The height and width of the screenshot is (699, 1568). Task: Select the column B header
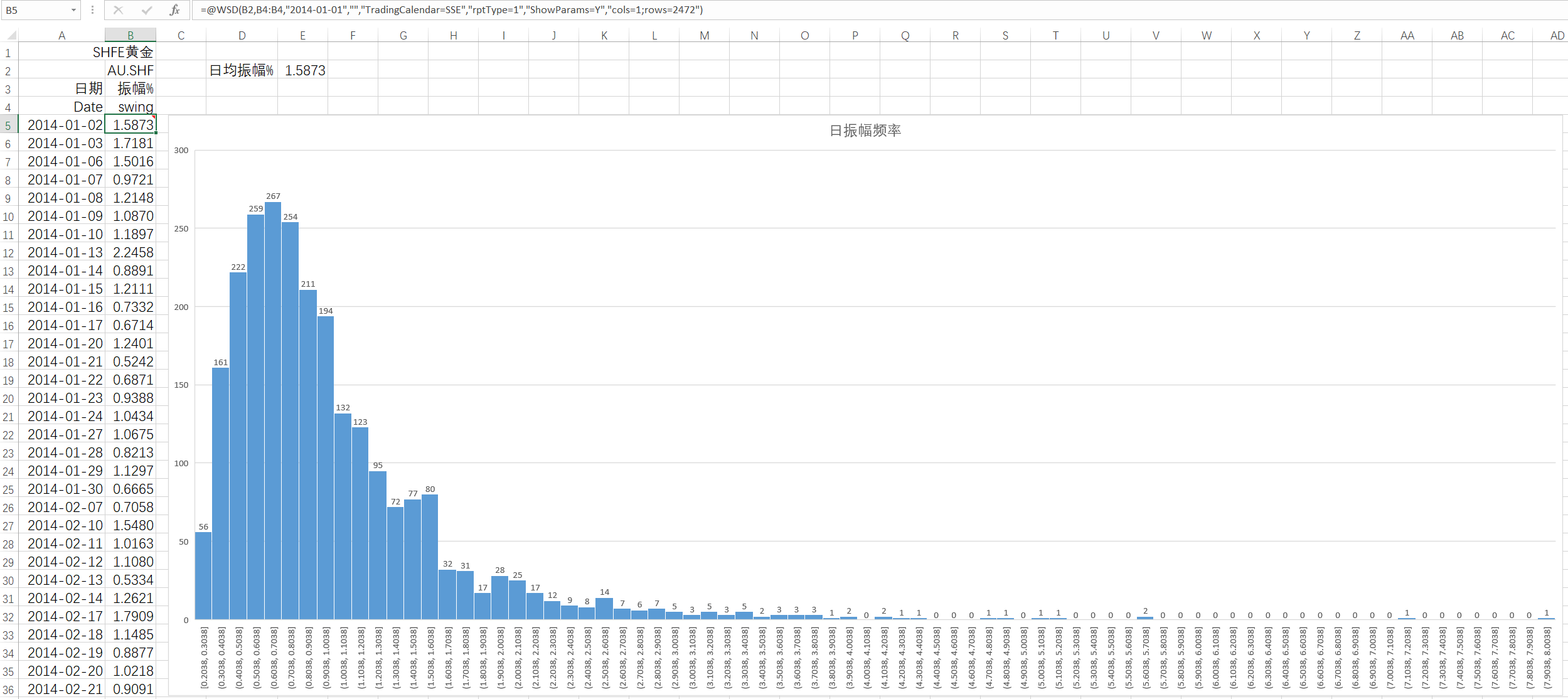tap(131, 35)
